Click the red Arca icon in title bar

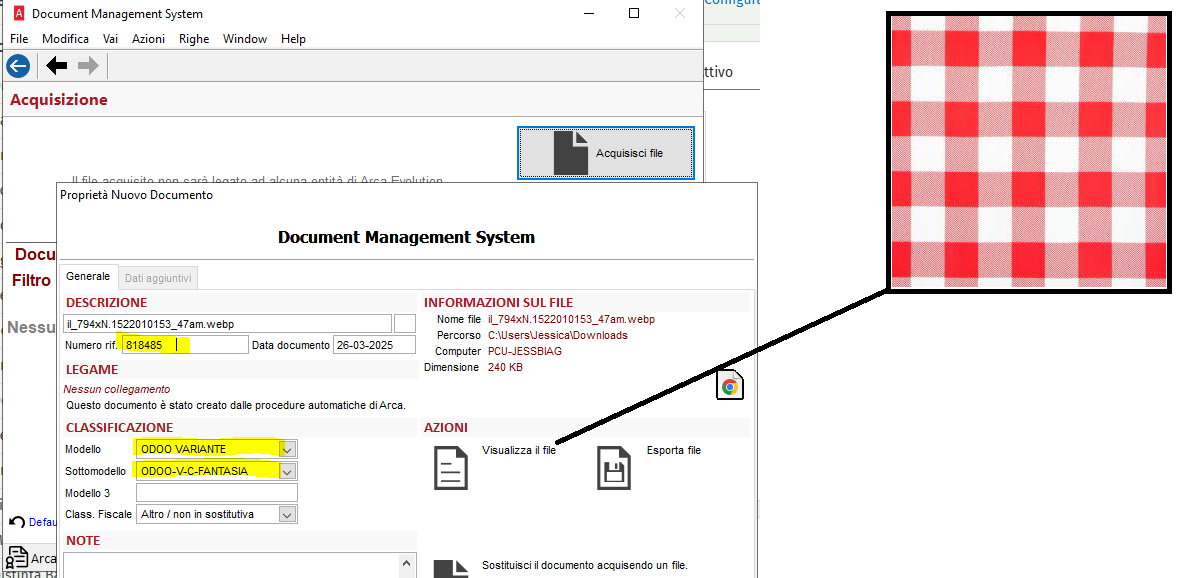(x=16, y=14)
